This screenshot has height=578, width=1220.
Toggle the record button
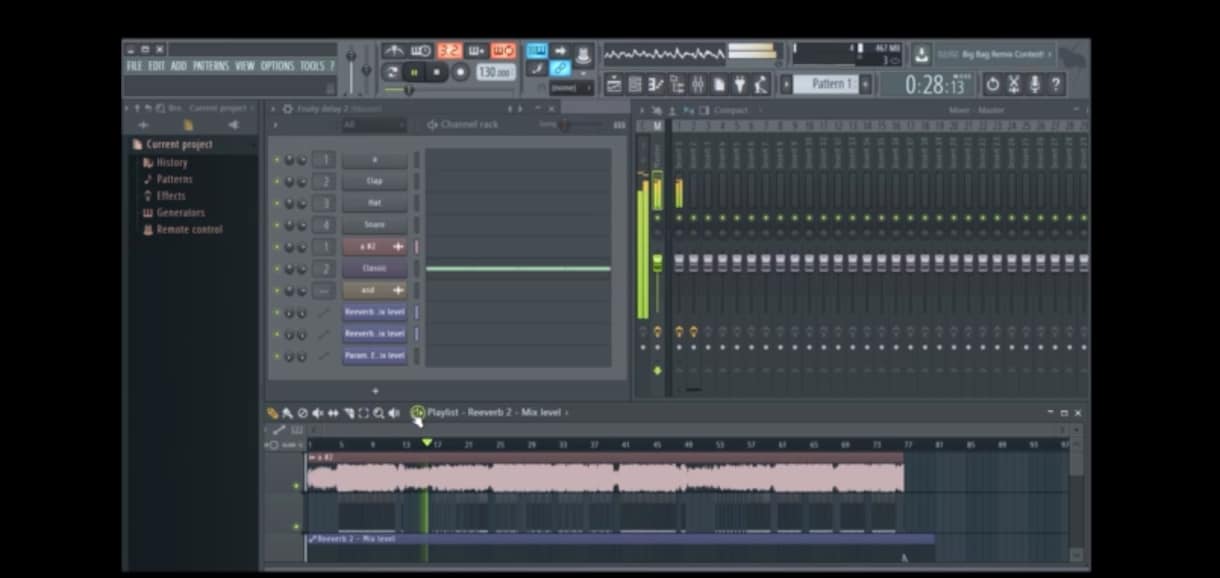tap(460, 72)
